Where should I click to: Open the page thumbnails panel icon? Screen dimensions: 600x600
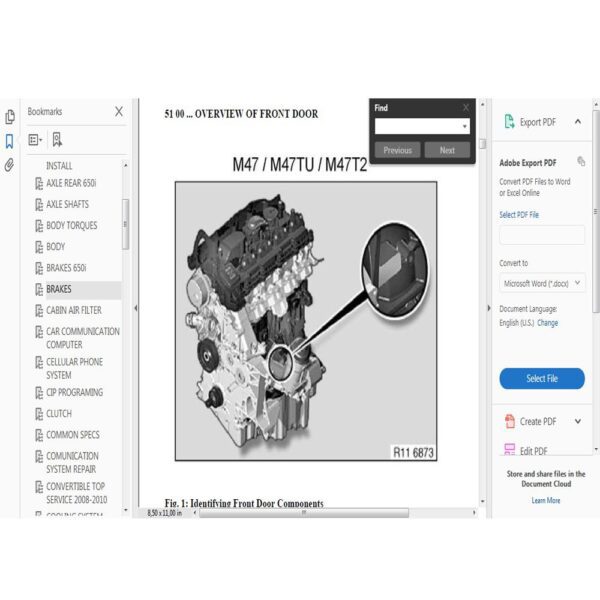(10, 117)
